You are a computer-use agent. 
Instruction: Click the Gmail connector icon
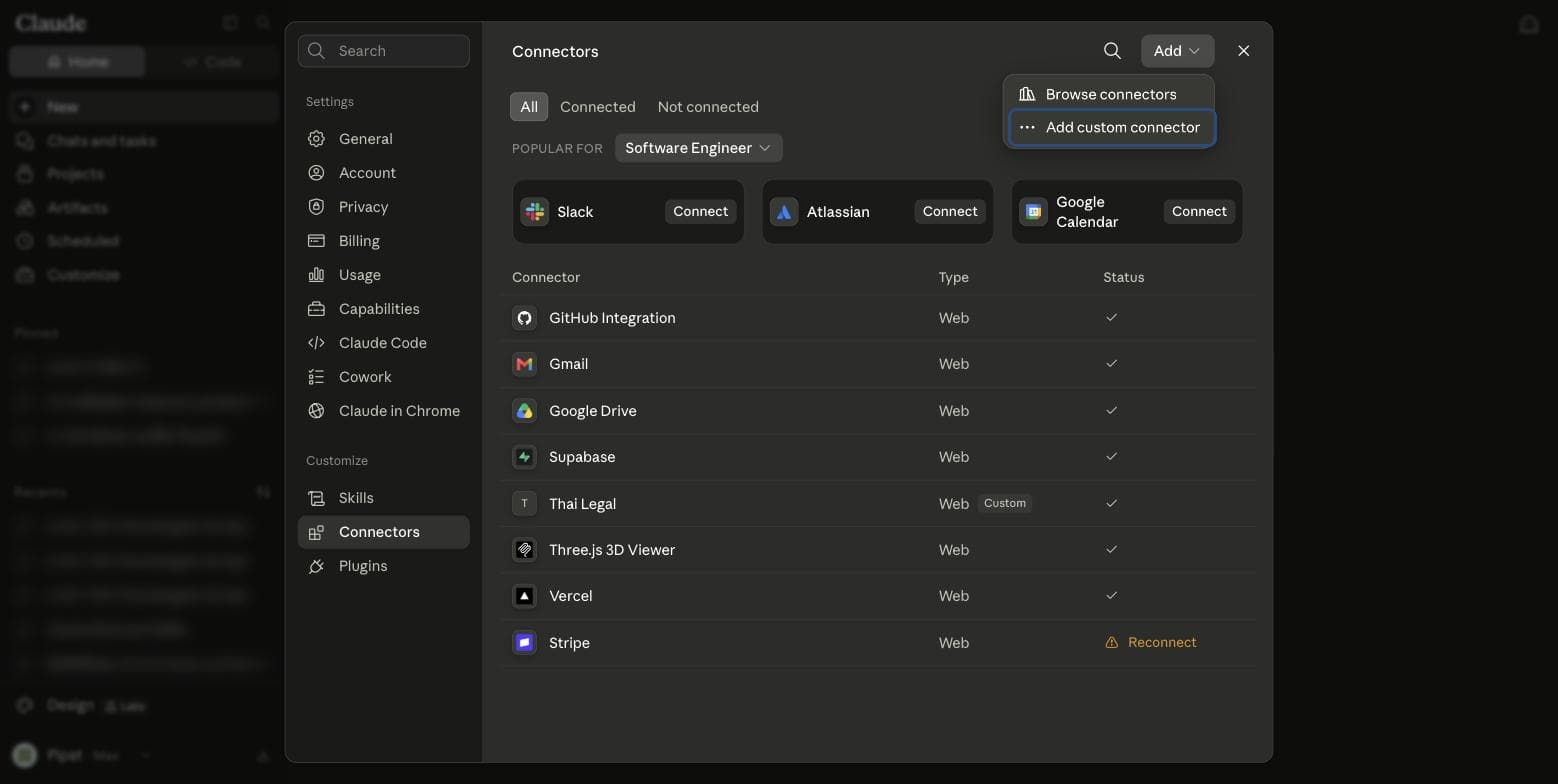point(524,364)
